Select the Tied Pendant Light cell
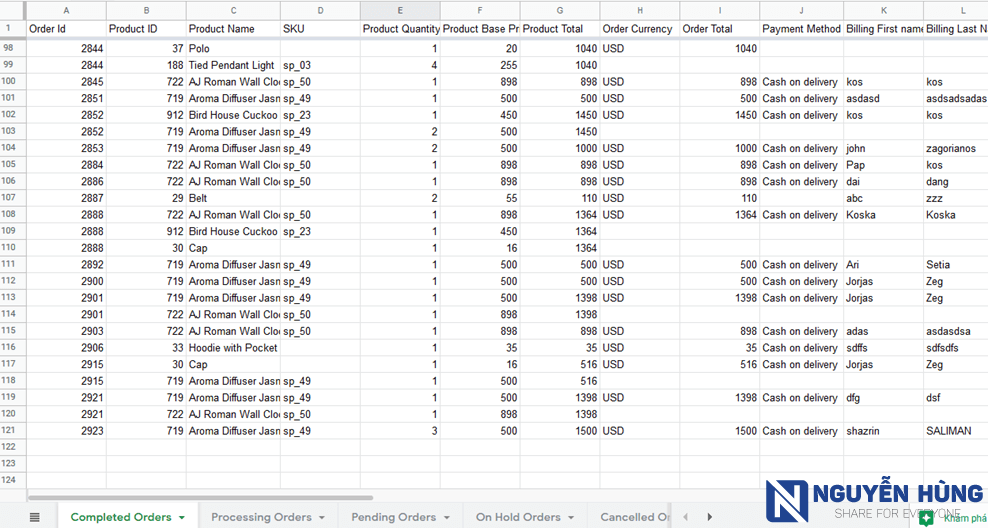 point(233,65)
